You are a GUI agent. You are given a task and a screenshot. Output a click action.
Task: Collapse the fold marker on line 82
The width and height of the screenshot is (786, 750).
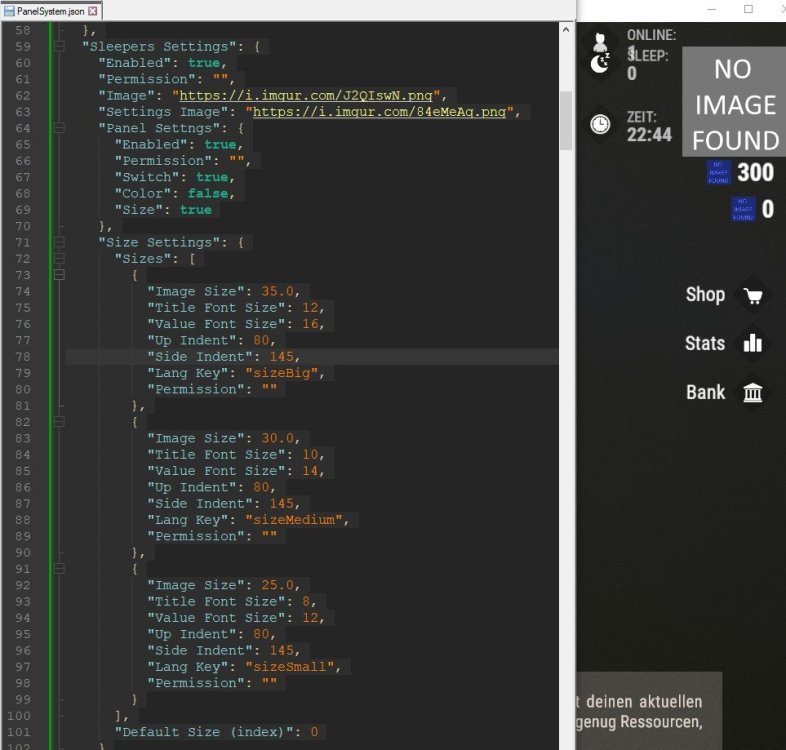coord(59,422)
